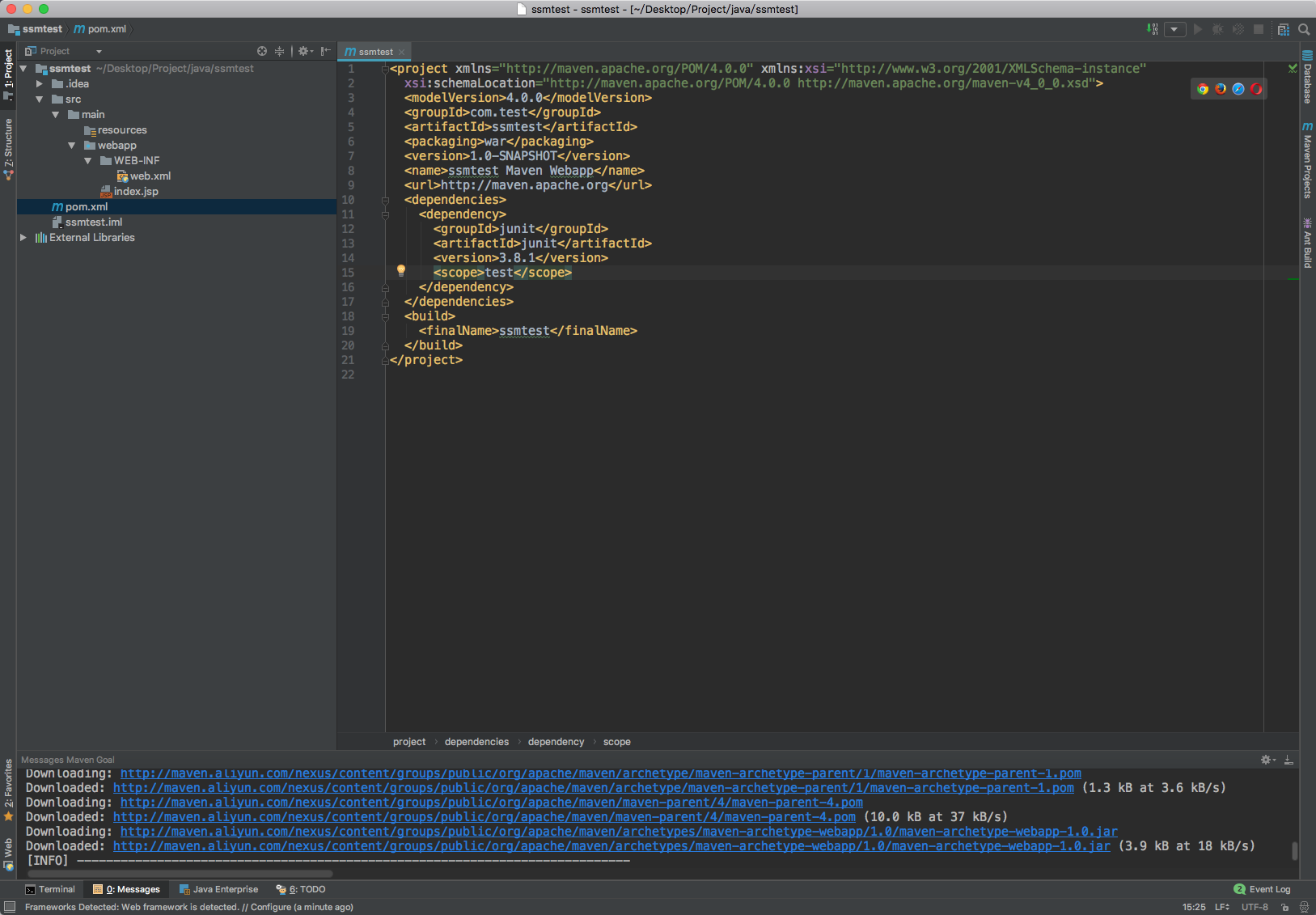Click the Search Everywhere magnifier icon
1316x915 pixels.
click(x=1304, y=29)
